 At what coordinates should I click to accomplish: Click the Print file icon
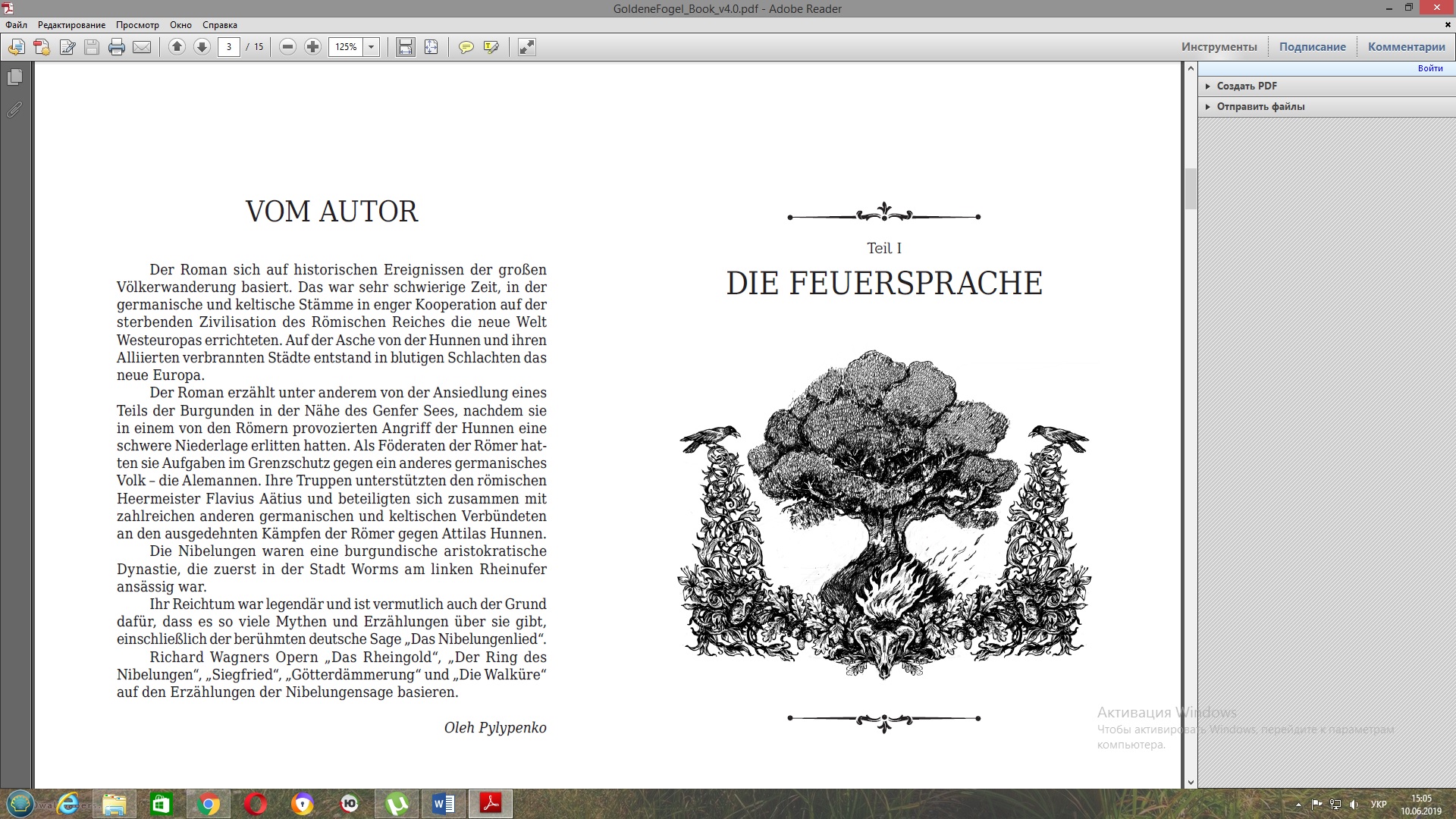click(x=116, y=47)
